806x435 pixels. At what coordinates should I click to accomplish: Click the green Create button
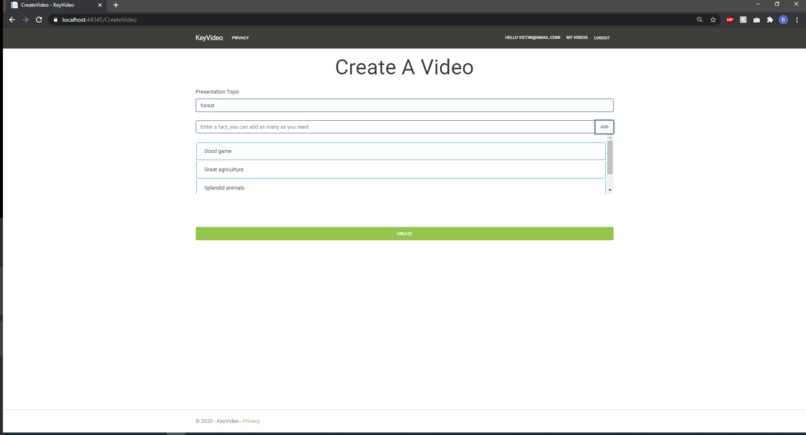pyautogui.click(x=404, y=233)
